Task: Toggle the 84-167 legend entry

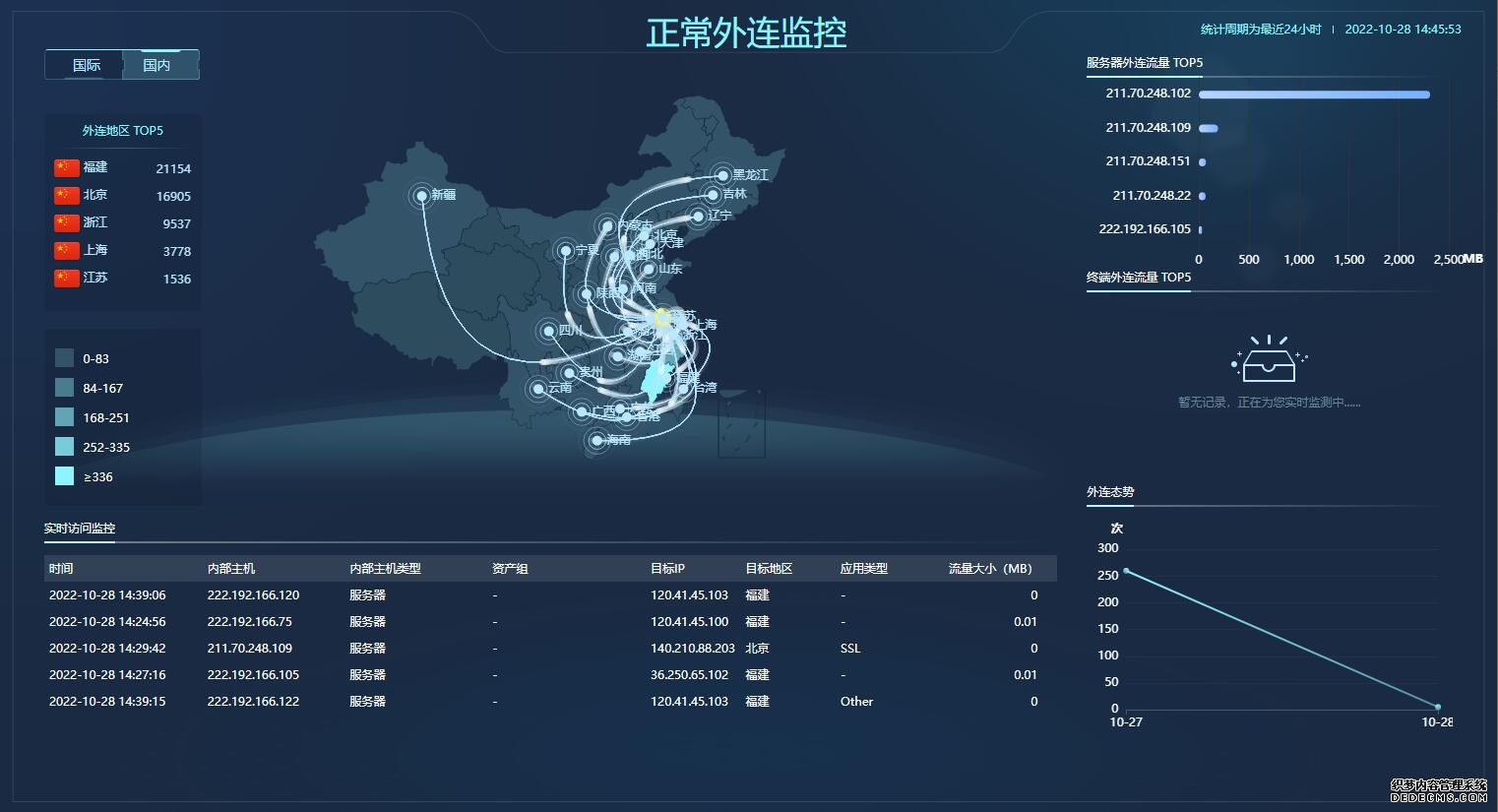Action: click(x=64, y=387)
